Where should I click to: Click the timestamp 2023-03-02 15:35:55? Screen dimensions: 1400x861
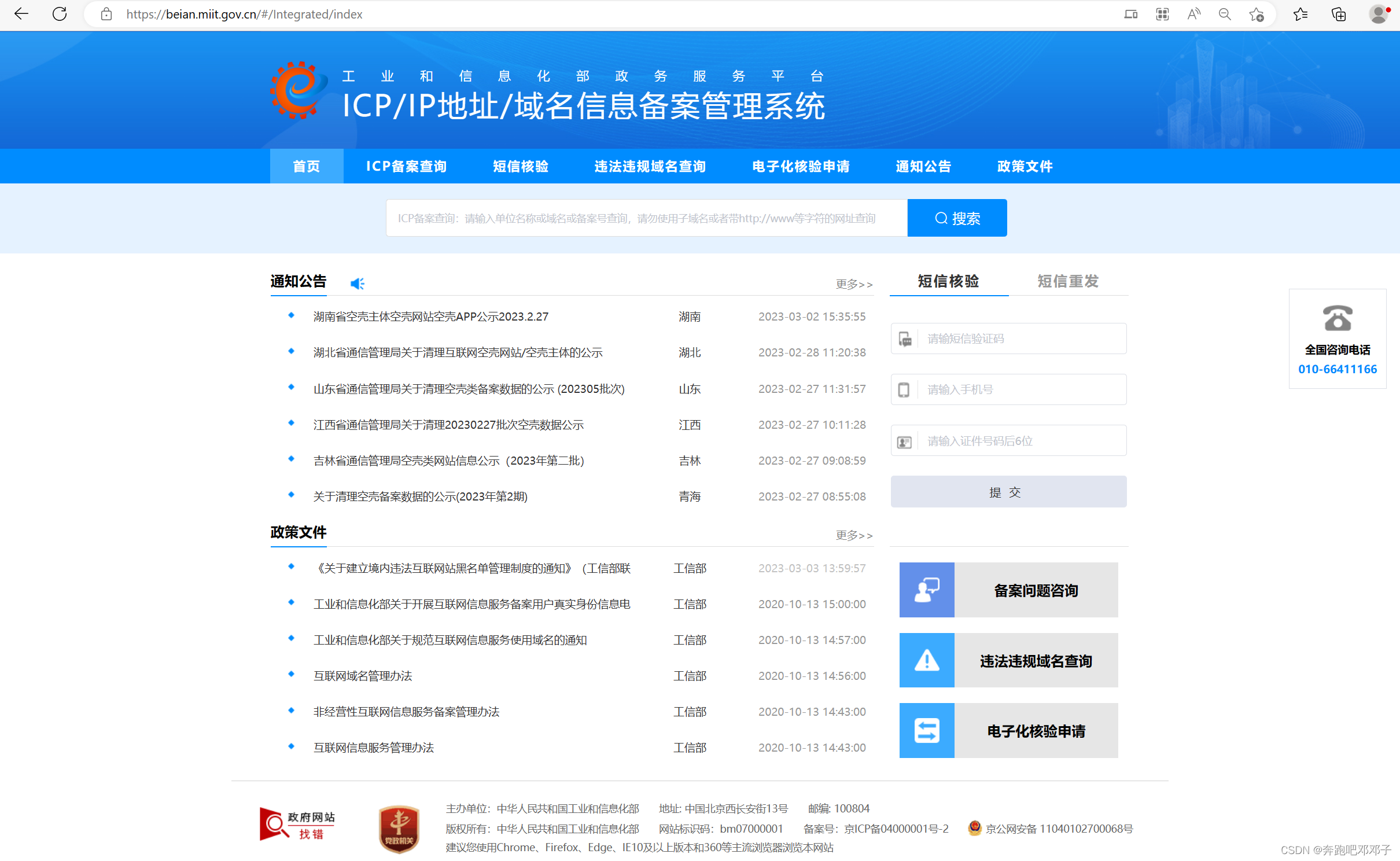click(x=812, y=317)
